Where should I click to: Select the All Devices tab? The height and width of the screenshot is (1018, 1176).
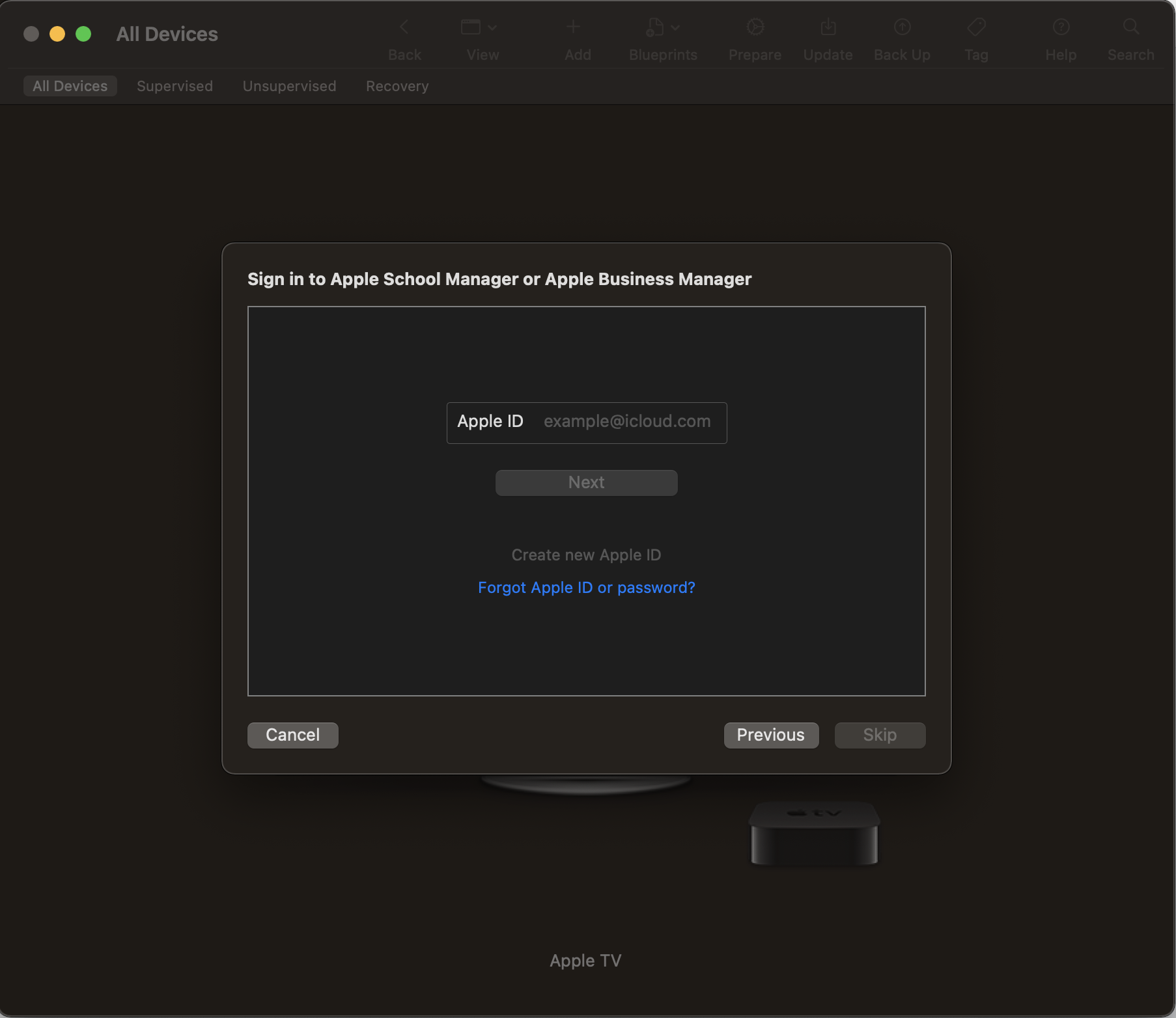(70, 86)
